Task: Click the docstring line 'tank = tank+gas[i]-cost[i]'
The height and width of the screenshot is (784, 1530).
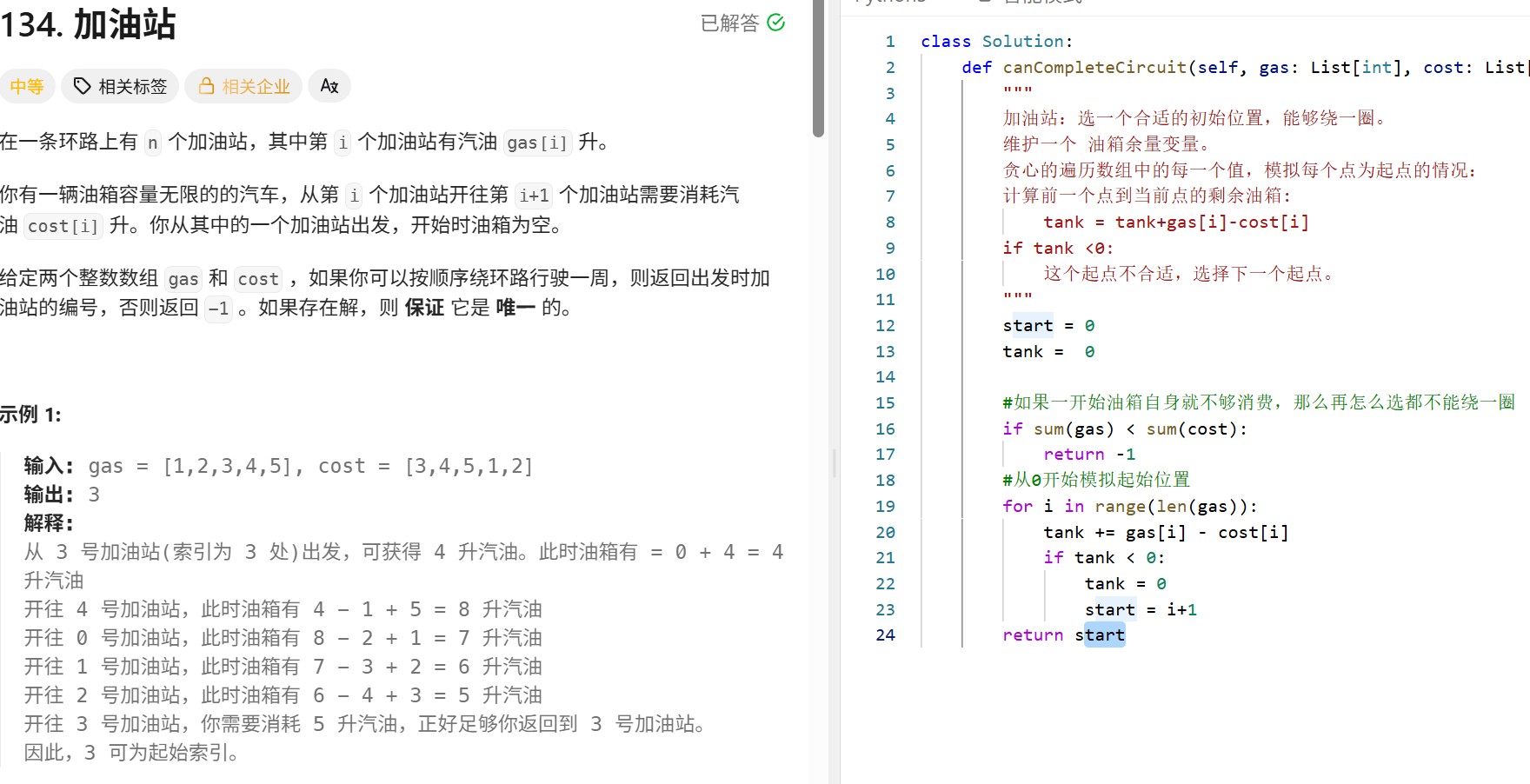Action: 1176,223
